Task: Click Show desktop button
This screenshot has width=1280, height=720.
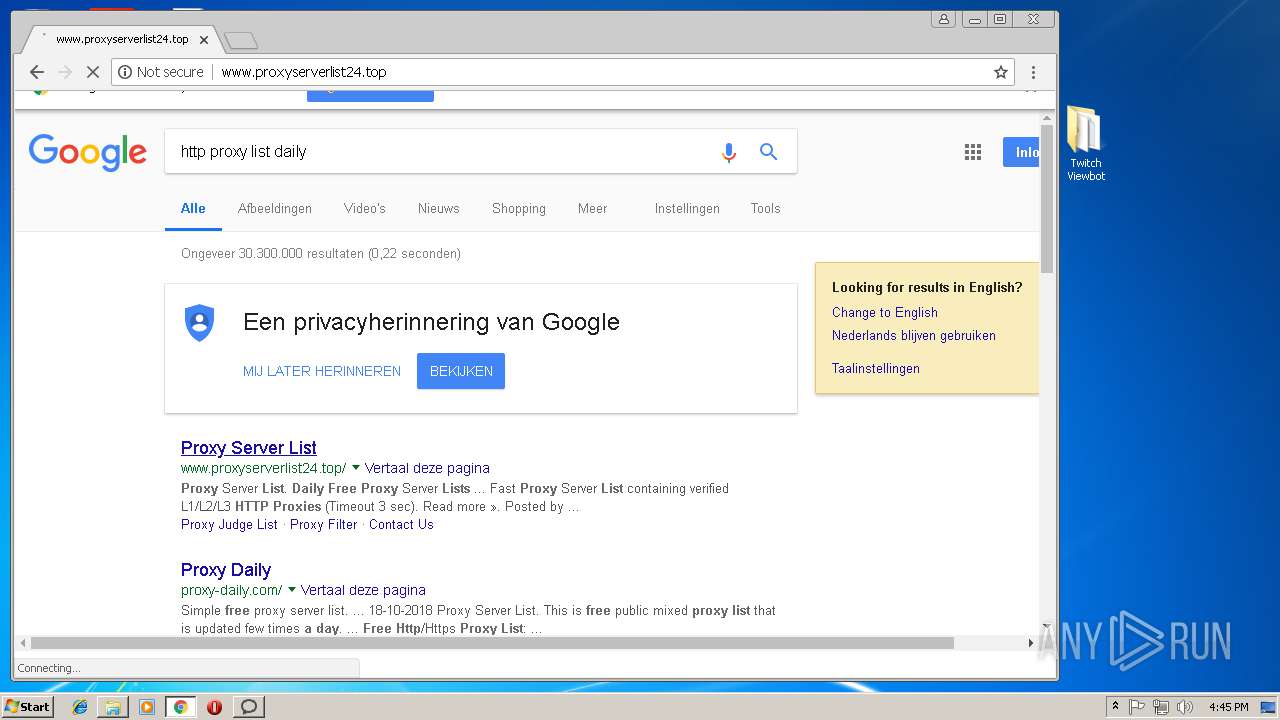Action: coord(1270,706)
